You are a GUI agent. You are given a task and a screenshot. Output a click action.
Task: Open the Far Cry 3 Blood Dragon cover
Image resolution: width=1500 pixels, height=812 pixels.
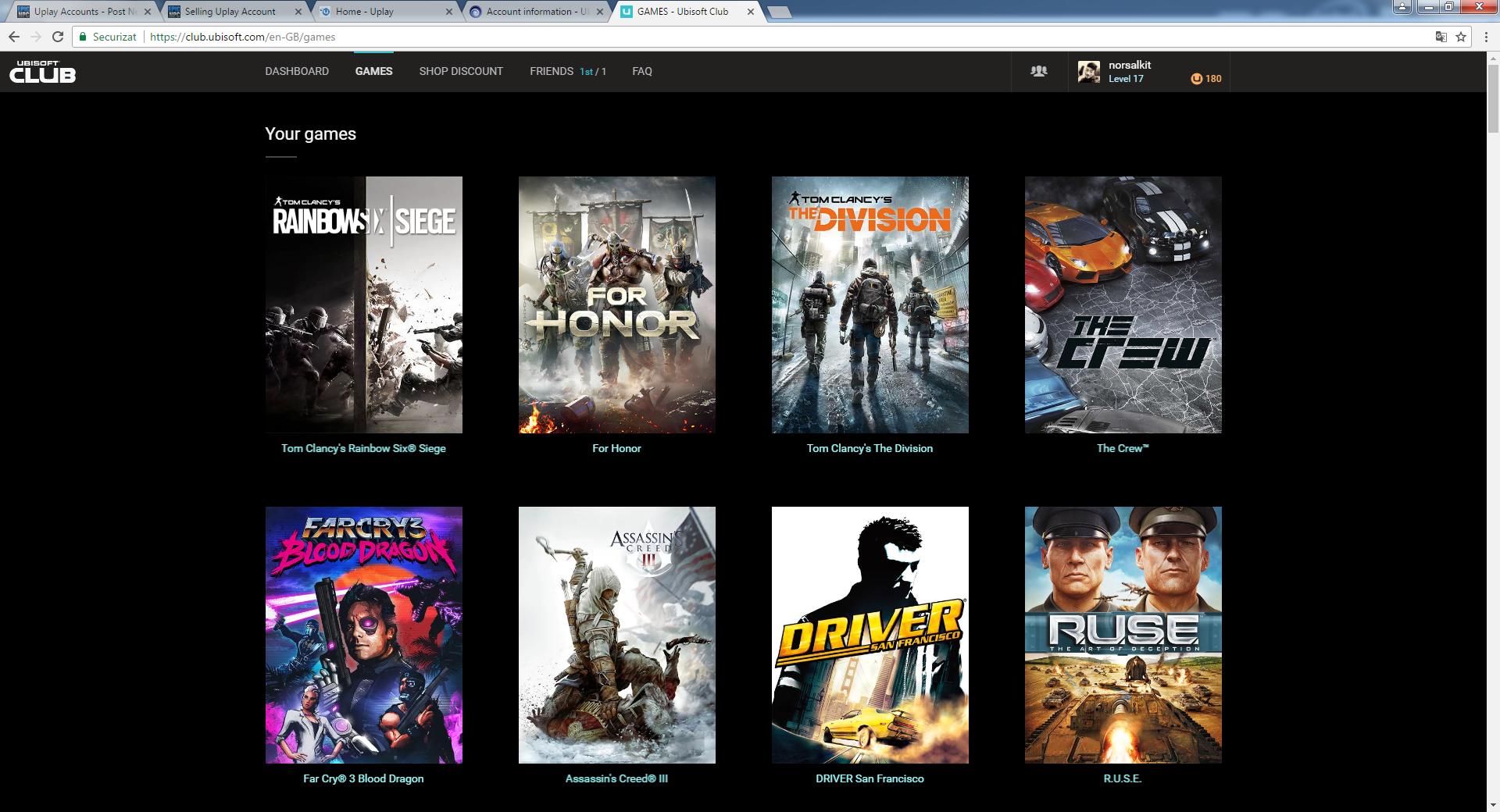coord(364,635)
